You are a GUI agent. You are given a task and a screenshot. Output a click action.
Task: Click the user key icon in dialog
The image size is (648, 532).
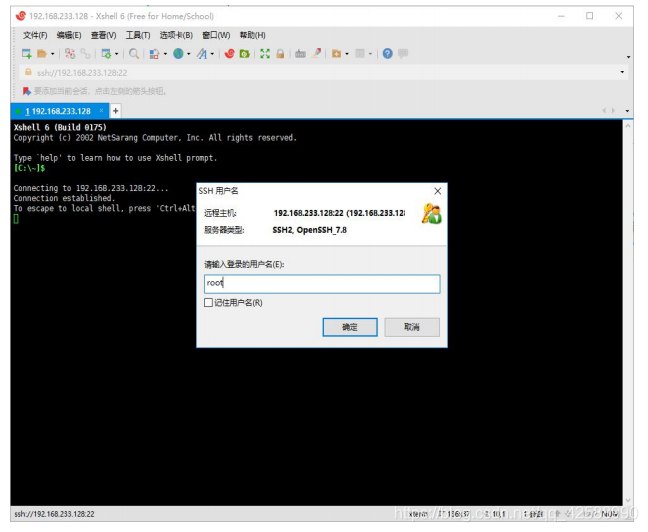pos(431,214)
